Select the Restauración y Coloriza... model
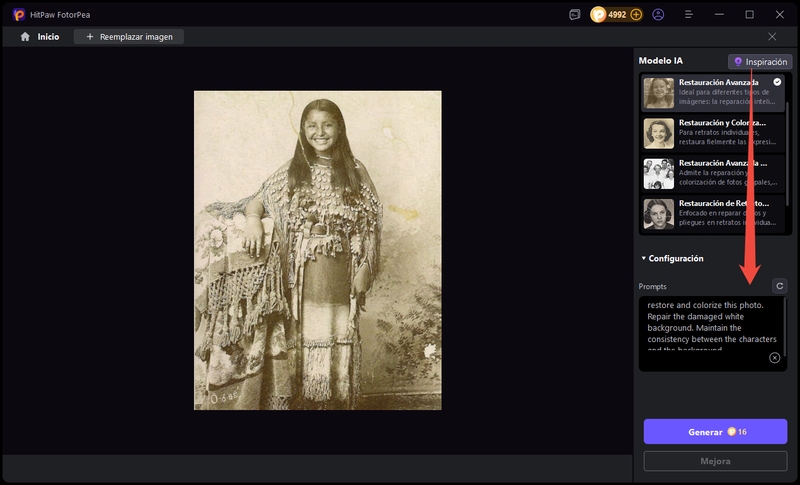Screen dimensions: 800x485 click(712, 133)
